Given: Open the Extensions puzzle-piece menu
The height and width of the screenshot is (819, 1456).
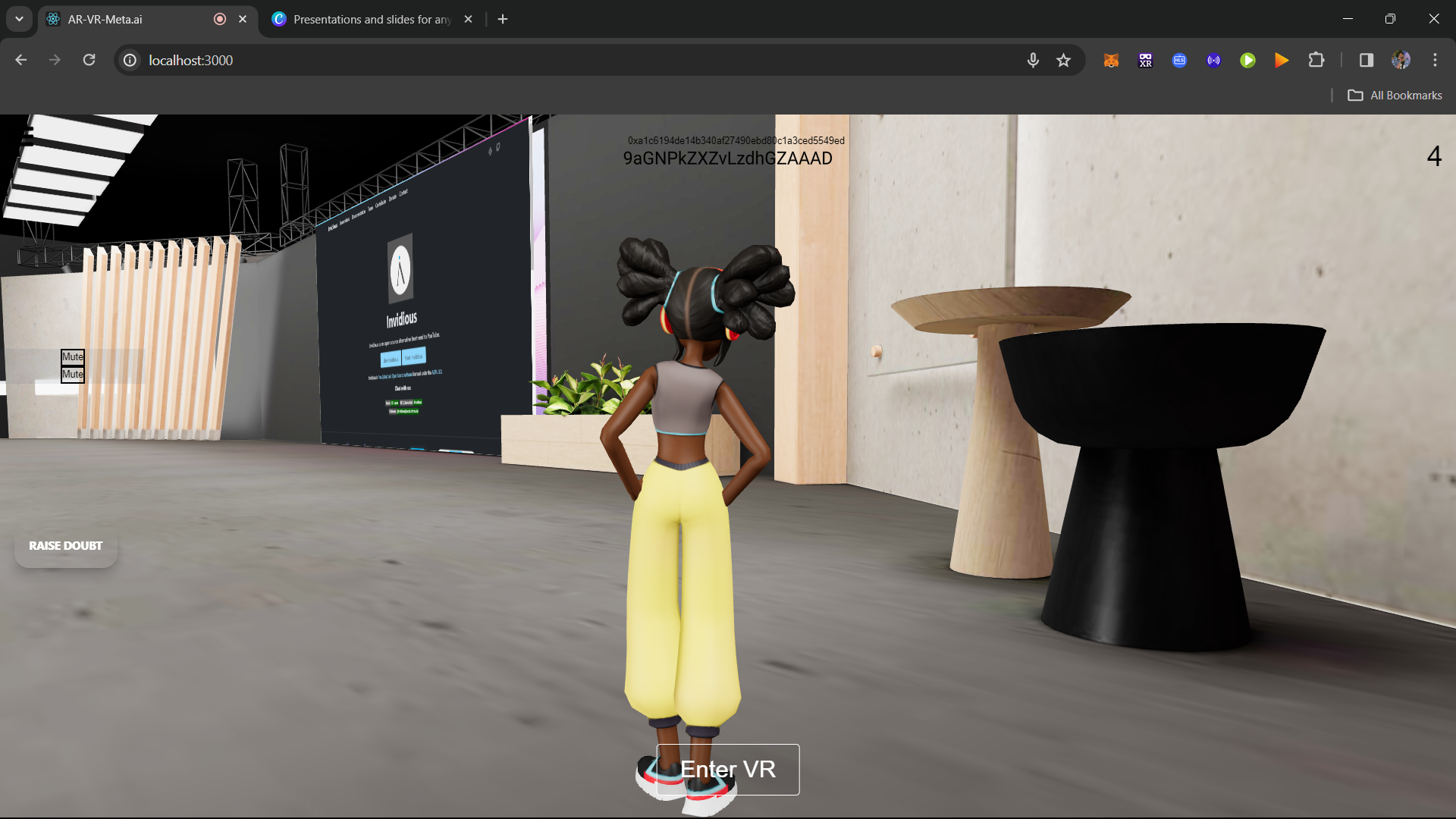Looking at the screenshot, I should 1316,61.
